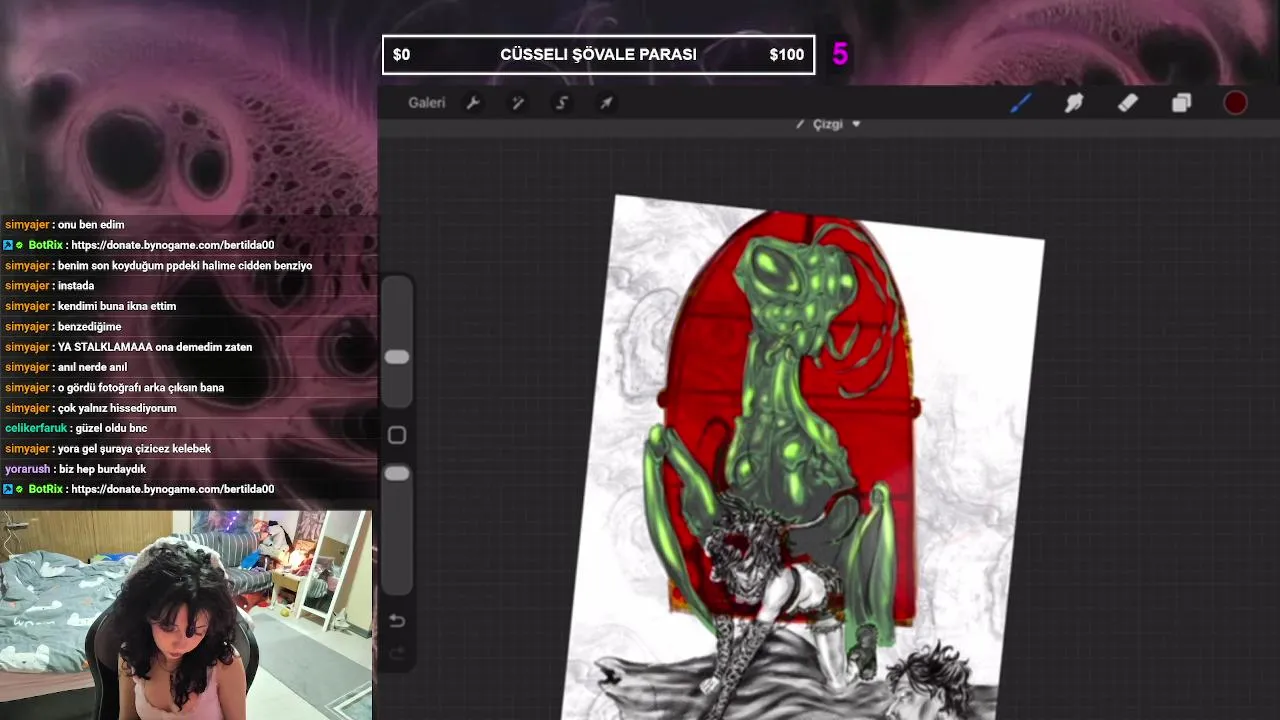Open the Actions wrench menu
Viewport: 1280px width, 720px height.
point(474,103)
